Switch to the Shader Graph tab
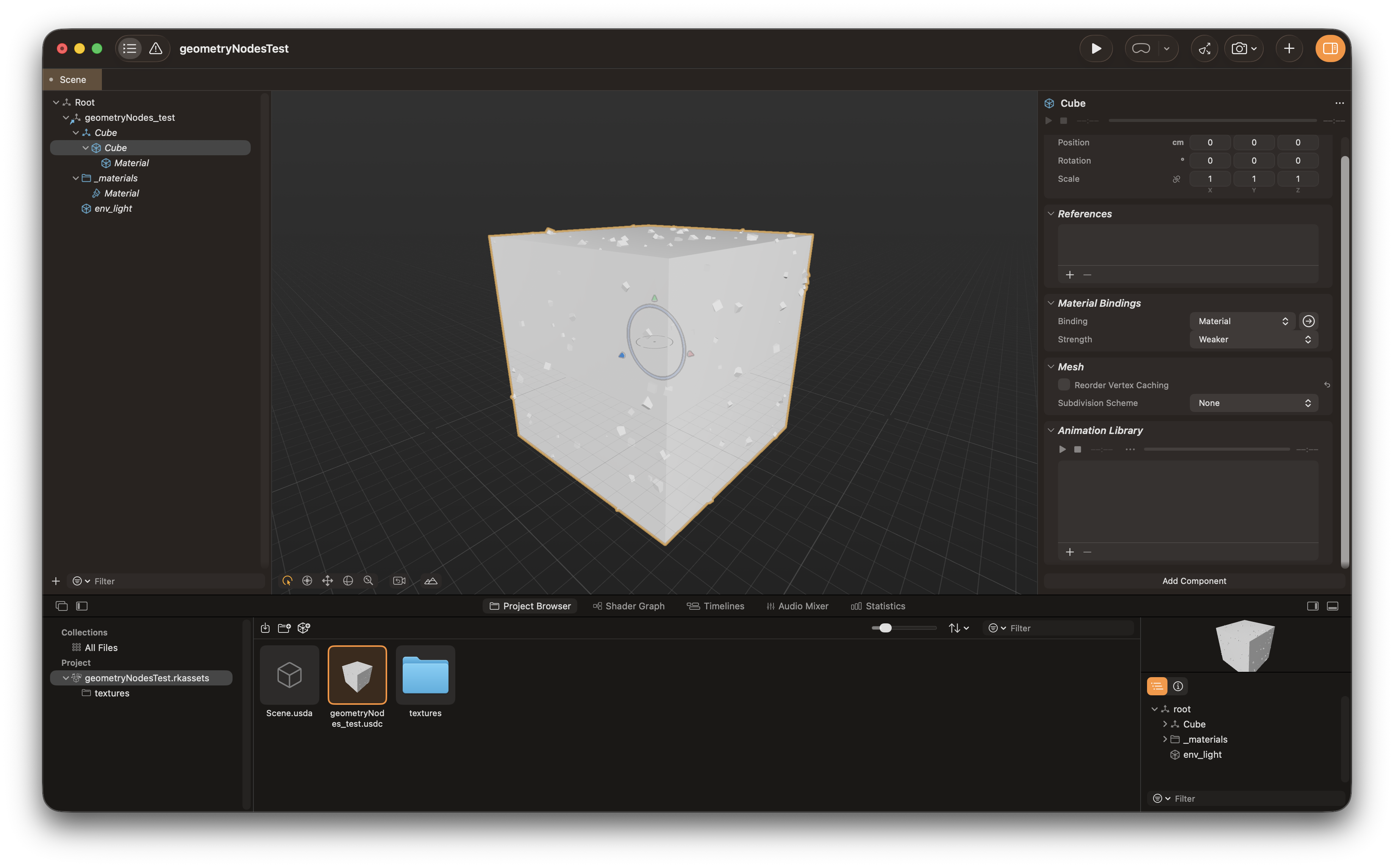Screen dimensions: 1394x868 click(629, 606)
